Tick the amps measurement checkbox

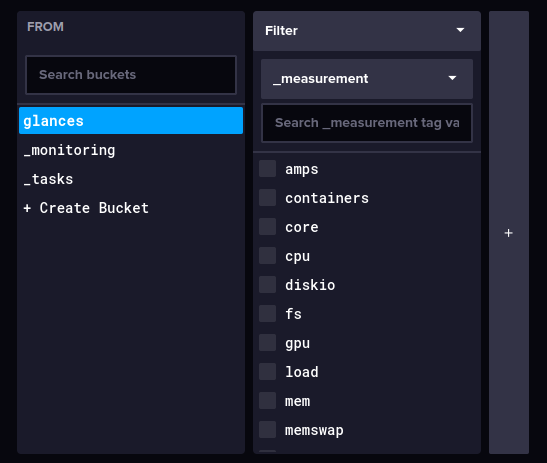pyautogui.click(x=268, y=169)
